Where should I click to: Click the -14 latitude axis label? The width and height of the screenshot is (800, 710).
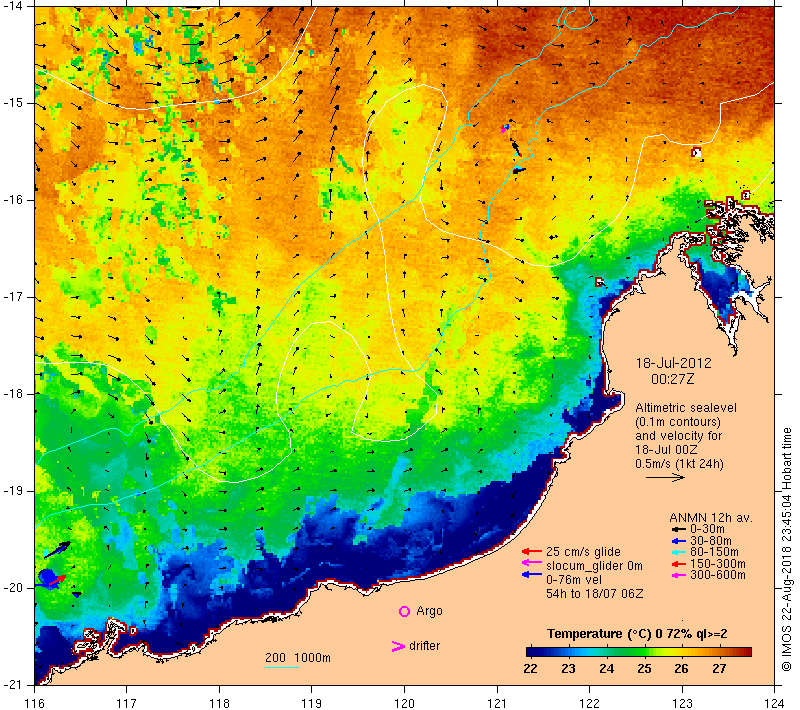pyautogui.click(x=13, y=6)
